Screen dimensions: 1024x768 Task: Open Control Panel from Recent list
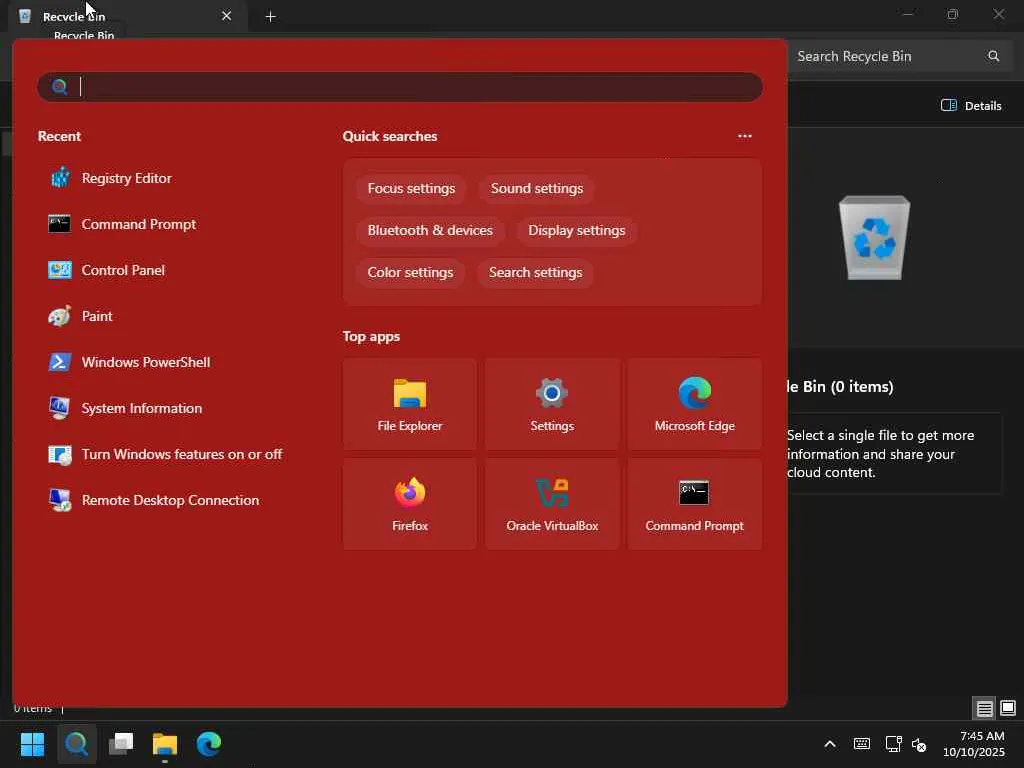click(107, 270)
